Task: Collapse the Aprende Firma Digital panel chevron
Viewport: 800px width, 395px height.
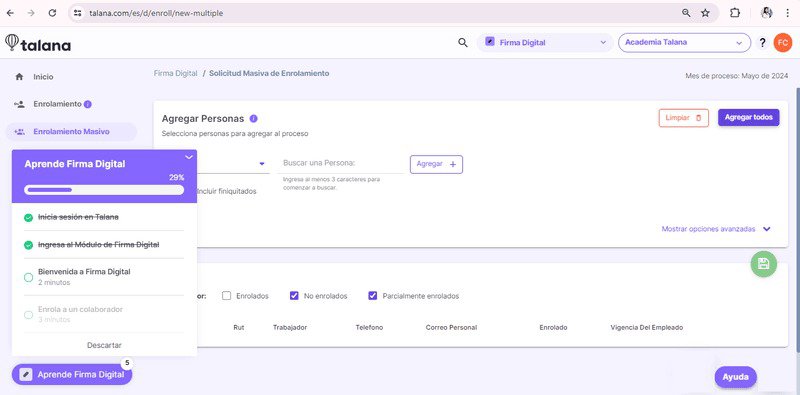Action: pos(189,157)
